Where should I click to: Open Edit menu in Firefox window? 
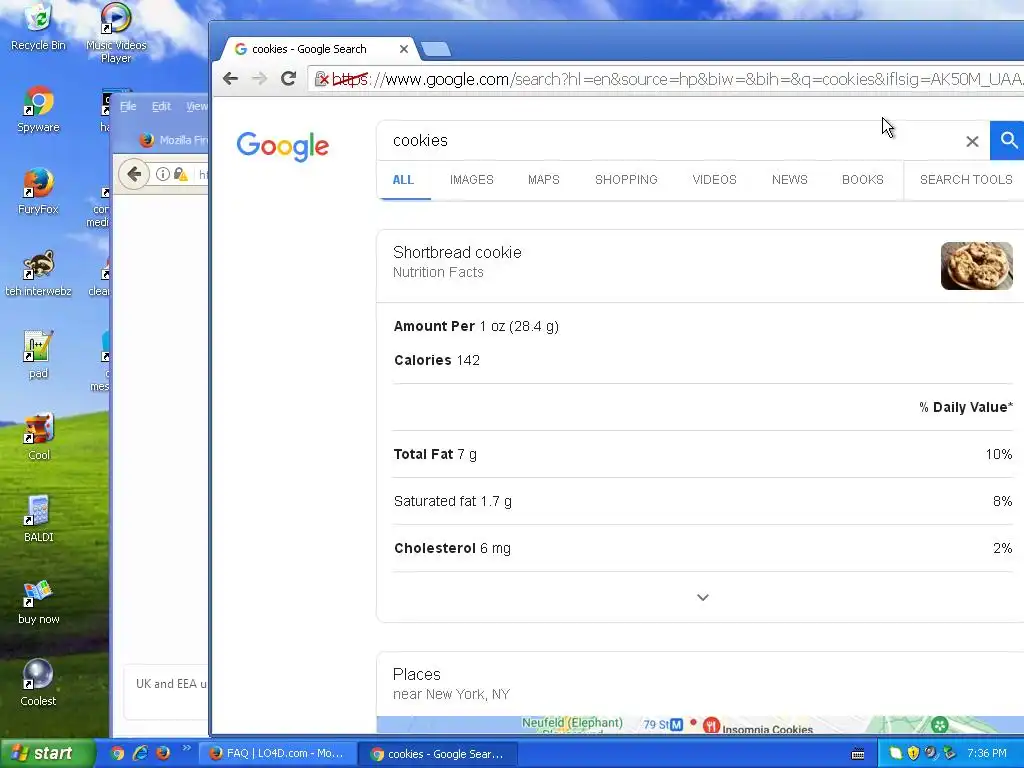[x=161, y=106]
